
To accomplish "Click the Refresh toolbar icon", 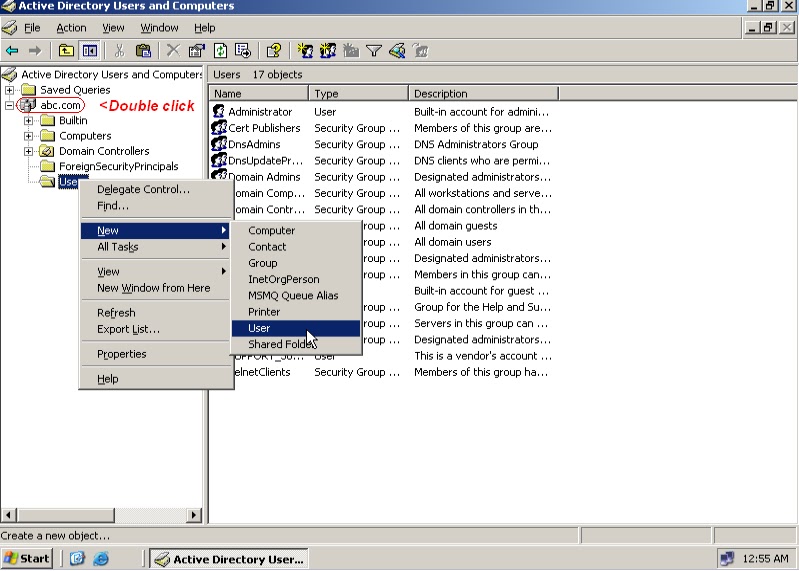I will 220,50.
